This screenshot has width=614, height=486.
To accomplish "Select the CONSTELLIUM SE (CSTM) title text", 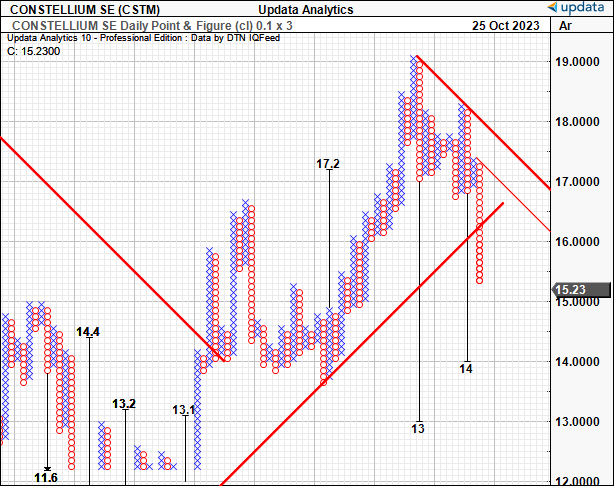I will click(x=85, y=9).
